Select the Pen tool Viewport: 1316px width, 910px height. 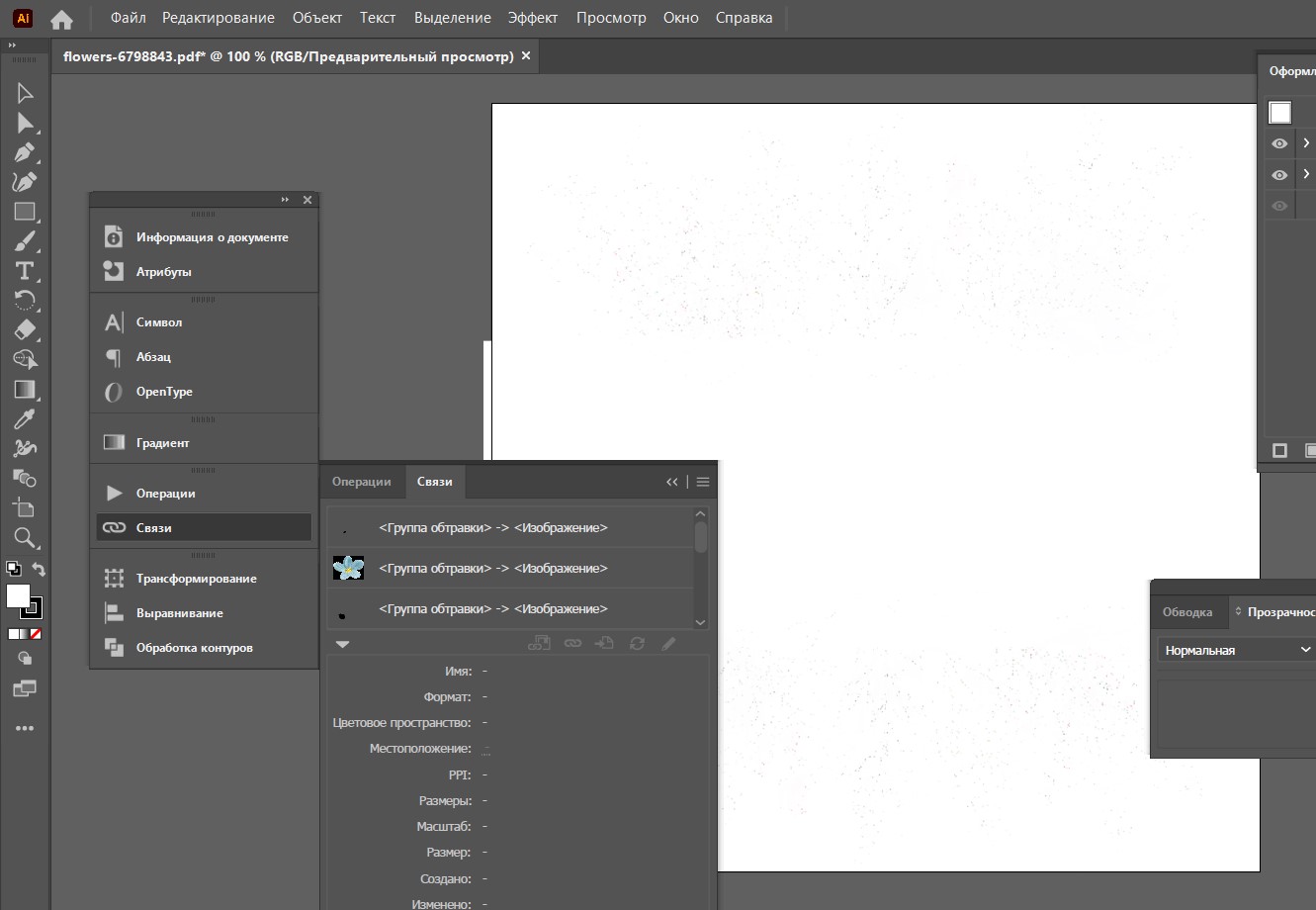(x=25, y=152)
